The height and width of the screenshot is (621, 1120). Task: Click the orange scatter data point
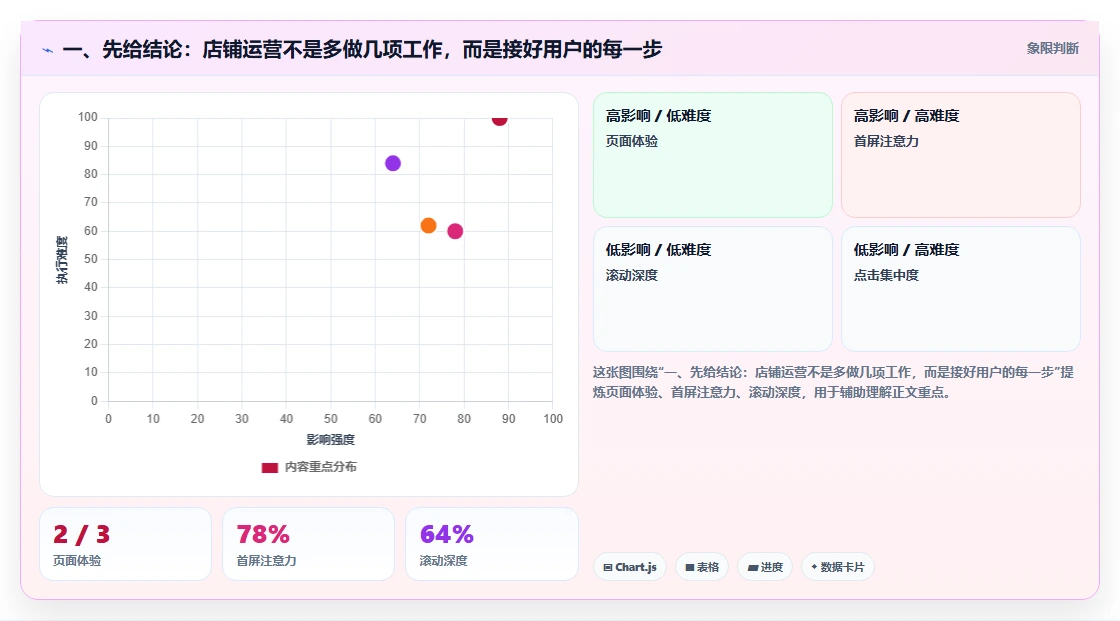[429, 226]
